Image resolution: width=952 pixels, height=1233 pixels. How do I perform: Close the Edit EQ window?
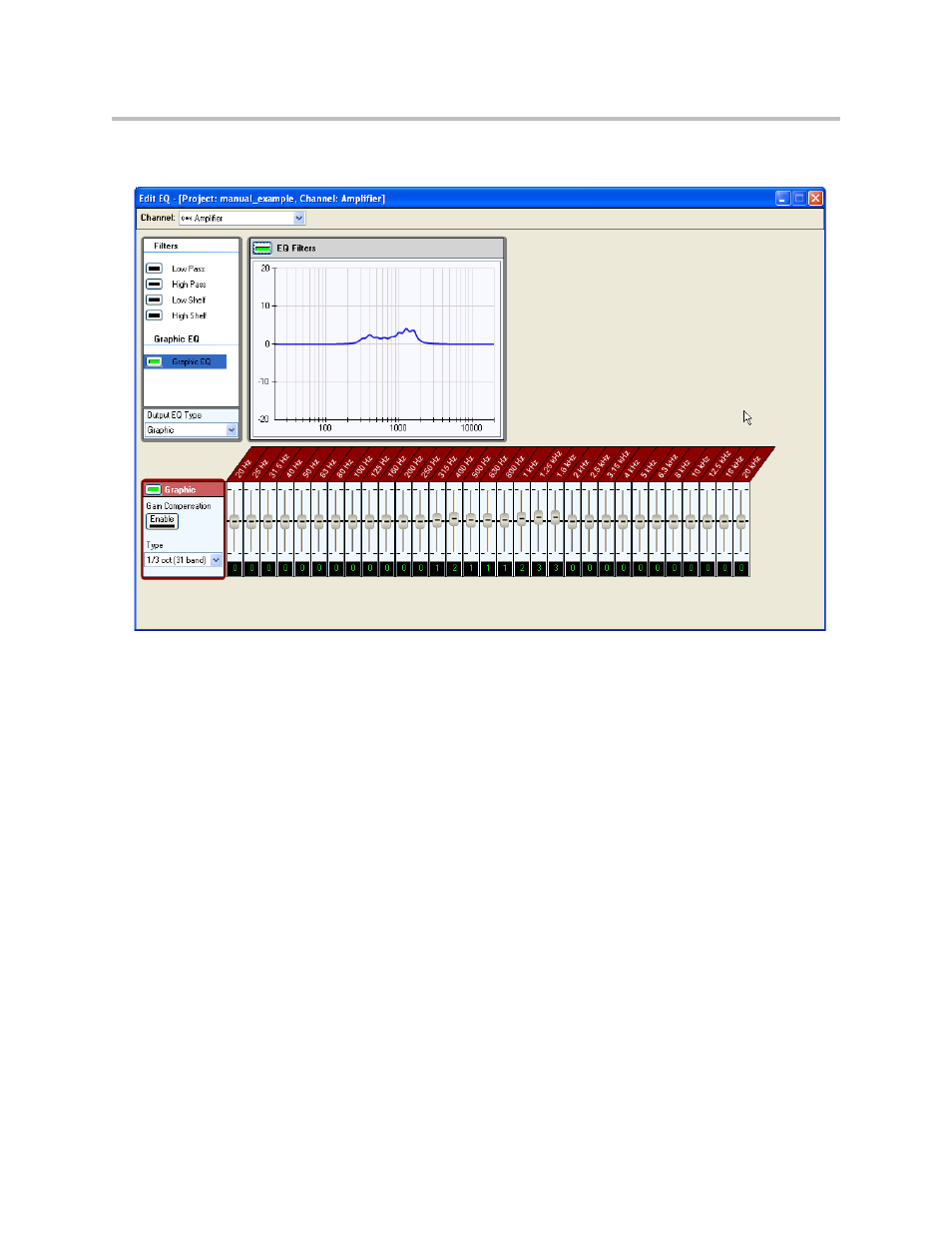[x=815, y=198]
